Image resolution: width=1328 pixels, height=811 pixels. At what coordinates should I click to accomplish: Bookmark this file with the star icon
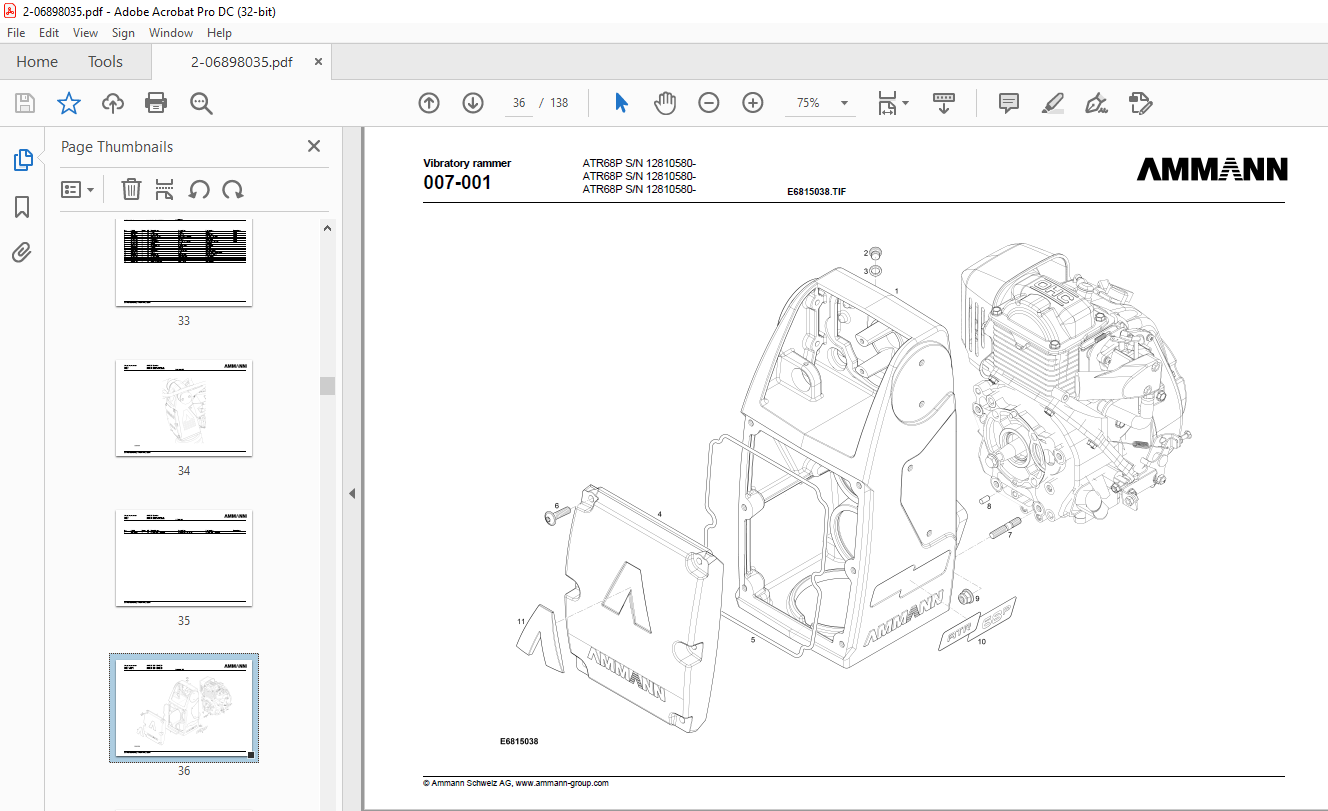68,103
